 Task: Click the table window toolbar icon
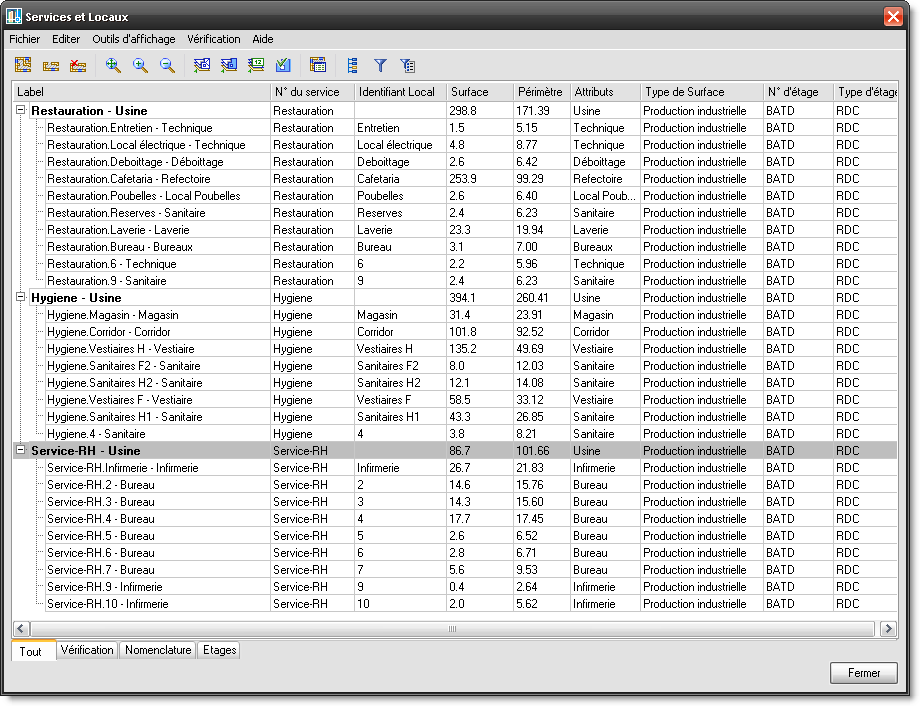(x=318, y=65)
